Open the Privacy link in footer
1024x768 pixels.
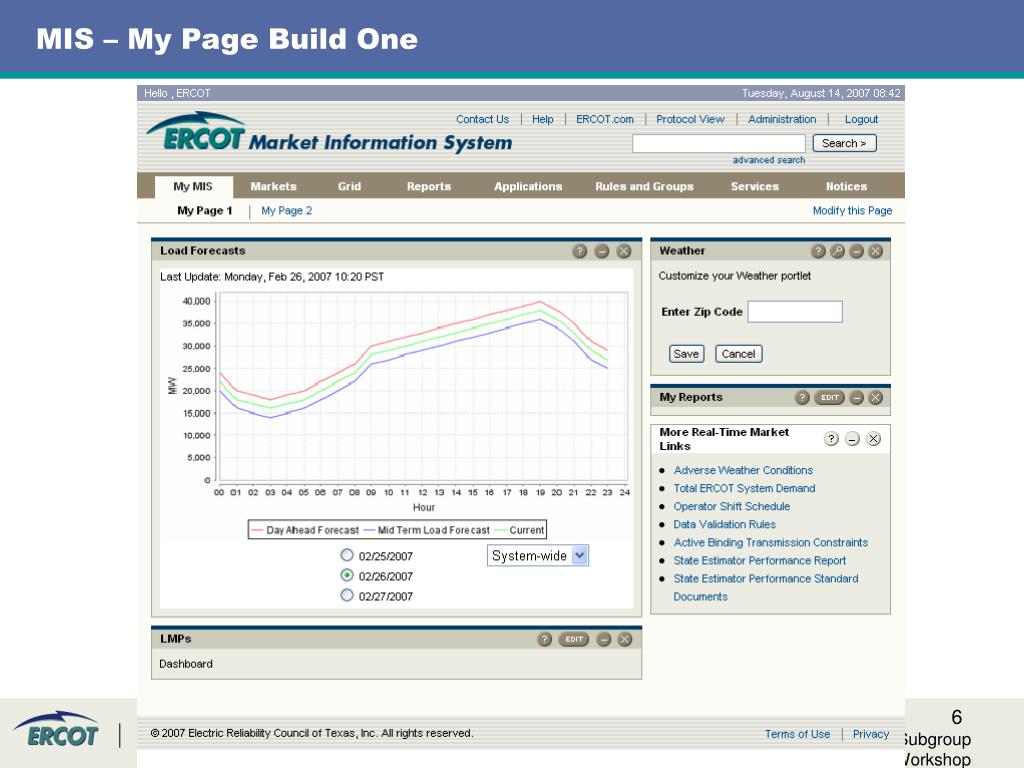pos(871,734)
